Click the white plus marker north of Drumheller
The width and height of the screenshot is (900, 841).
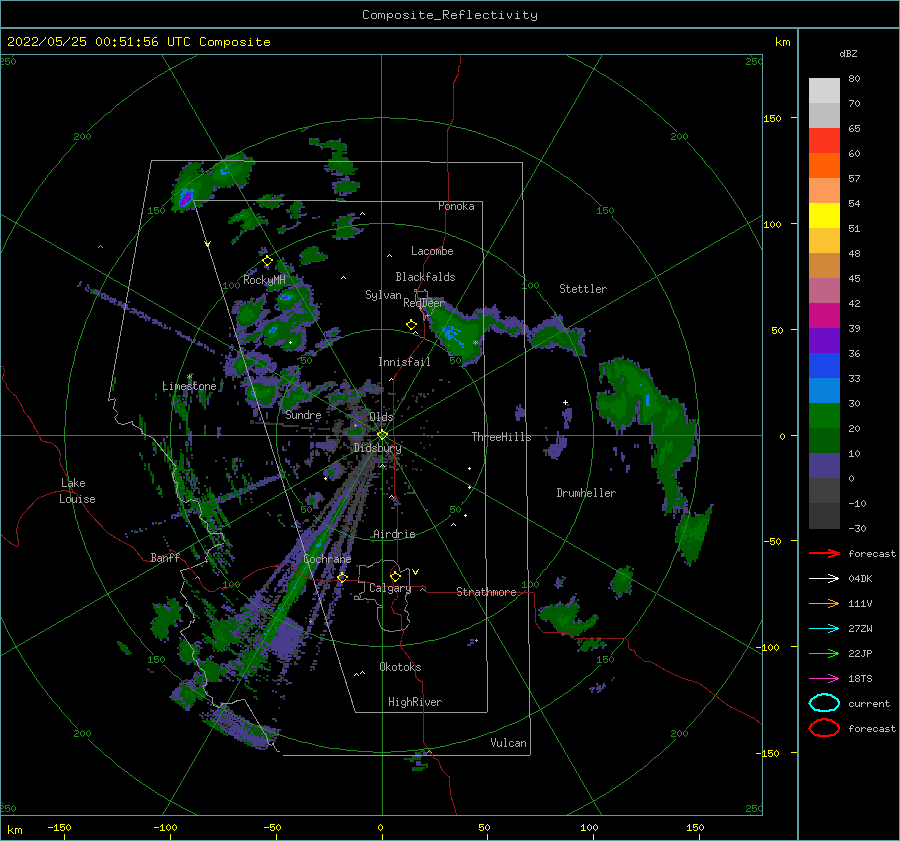(x=565, y=402)
